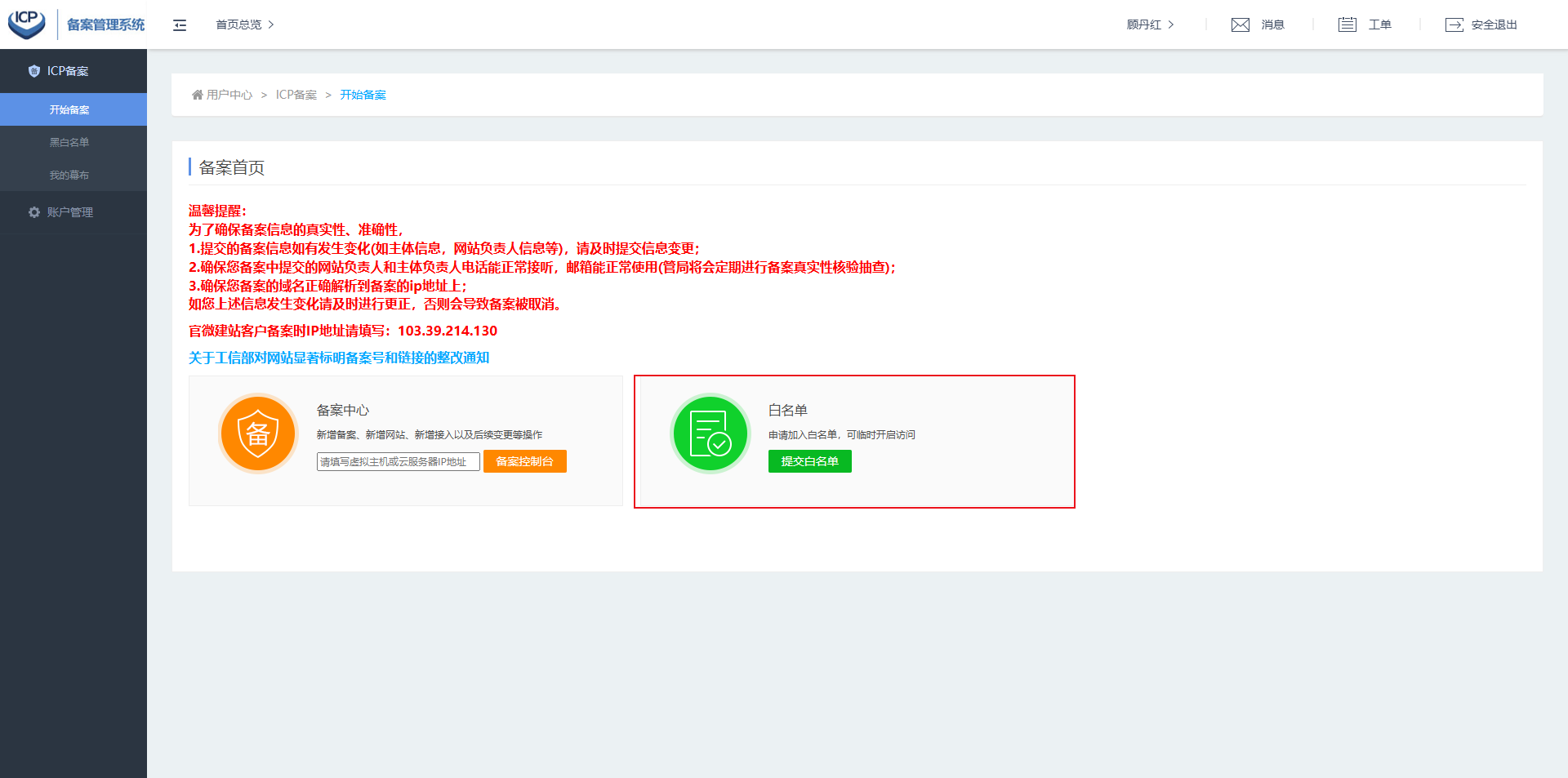Click the 备案中心 card title
The width and height of the screenshot is (1568, 778).
(343, 410)
